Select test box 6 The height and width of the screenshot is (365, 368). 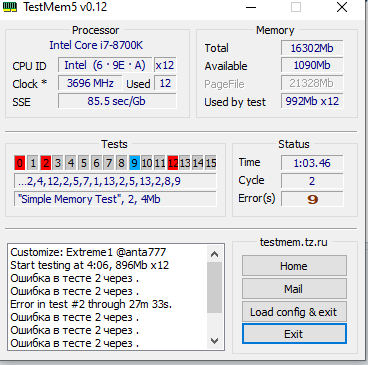pyautogui.click(x=96, y=163)
